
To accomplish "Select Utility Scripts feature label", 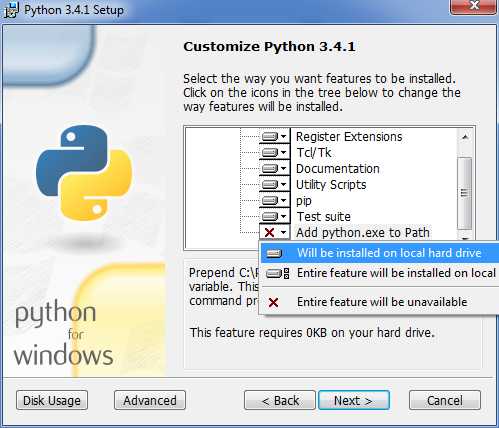I will tap(331, 185).
